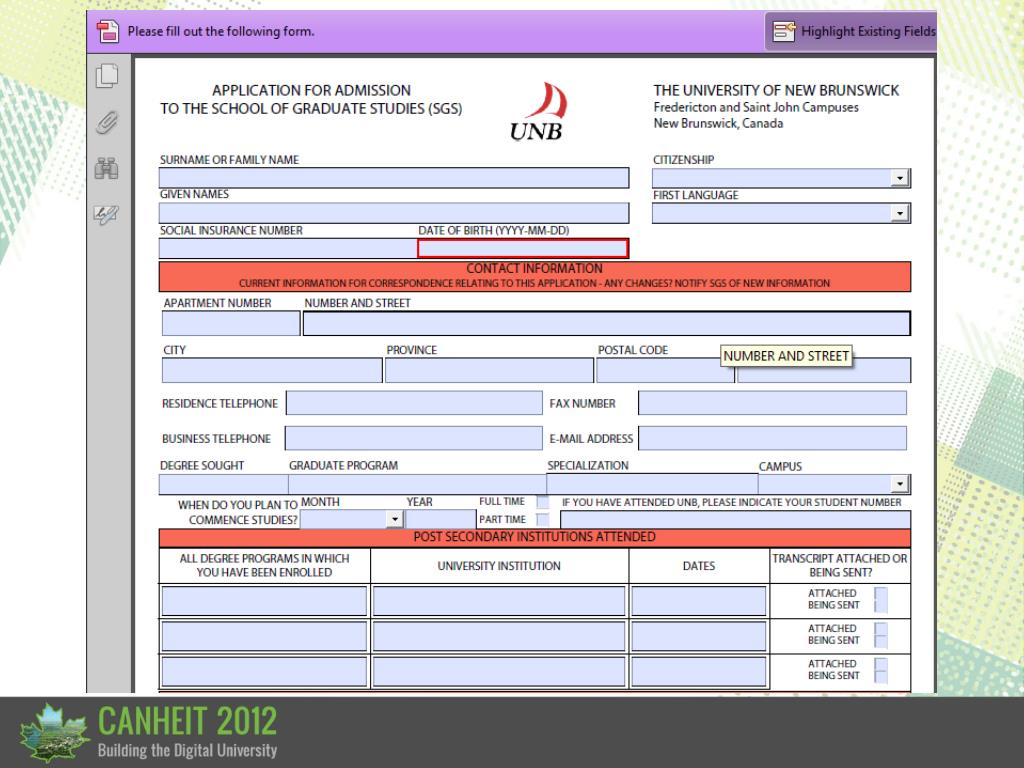The width and height of the screenshot is (1024, 768).
Task: Open the Attachments paperclip panel
Action: tap(107, 123)
